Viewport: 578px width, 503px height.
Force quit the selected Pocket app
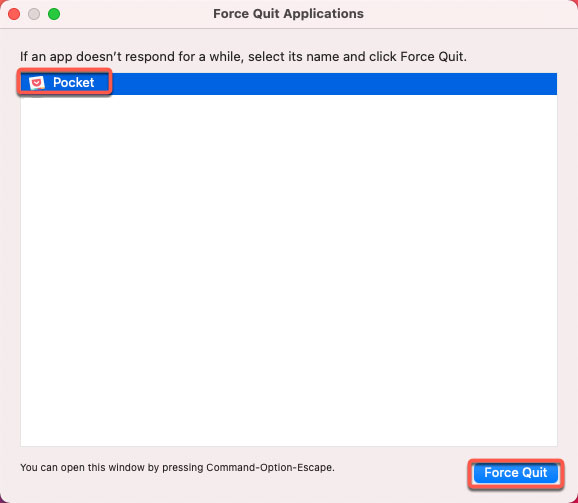pyautogui.click(x=515, y=473)
